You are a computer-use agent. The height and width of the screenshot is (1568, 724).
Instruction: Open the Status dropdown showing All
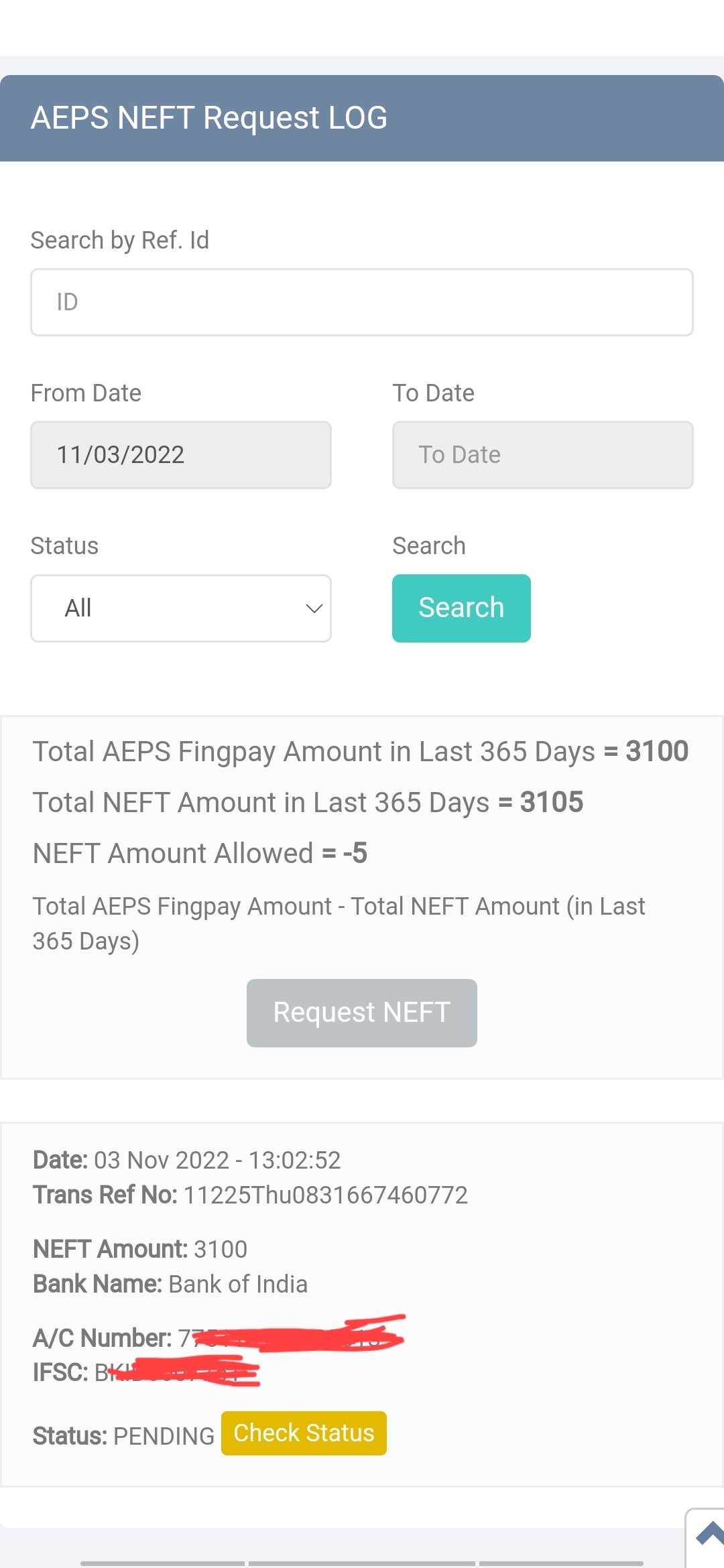pos(180,608)
